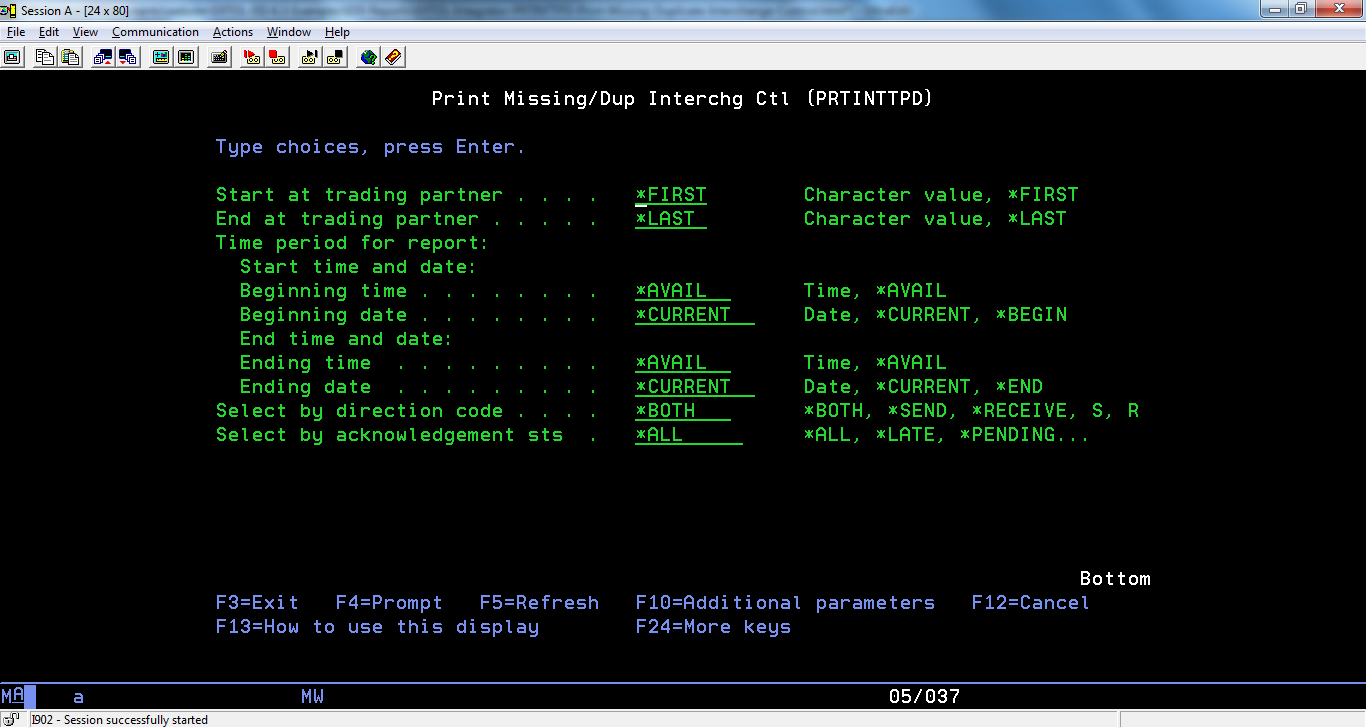The image size is (1366, 728).
Task: Click the status bar connection icon
Action: pyautogui.click(x=10, y=719)
